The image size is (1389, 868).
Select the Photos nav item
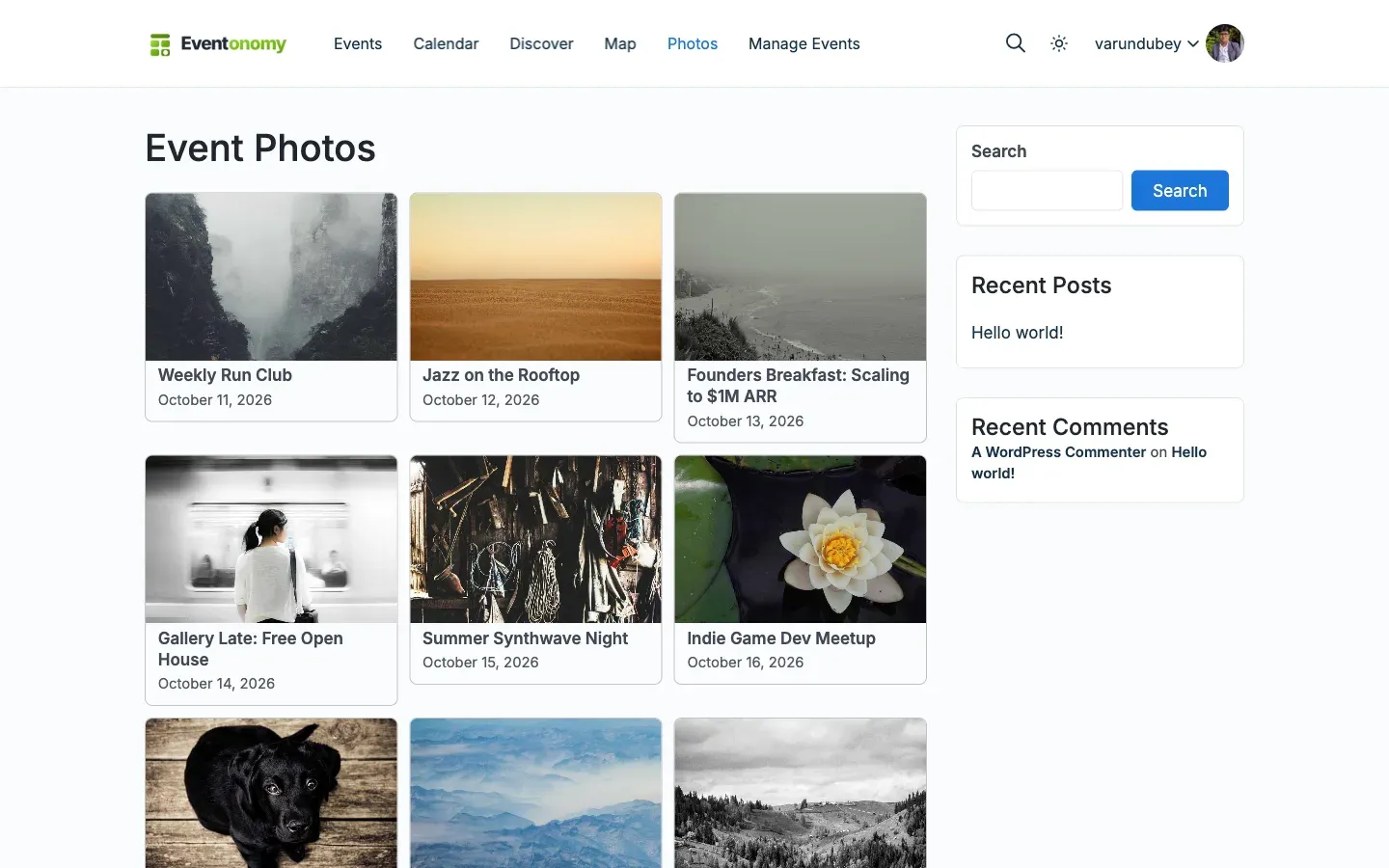(x=693, y=44)
